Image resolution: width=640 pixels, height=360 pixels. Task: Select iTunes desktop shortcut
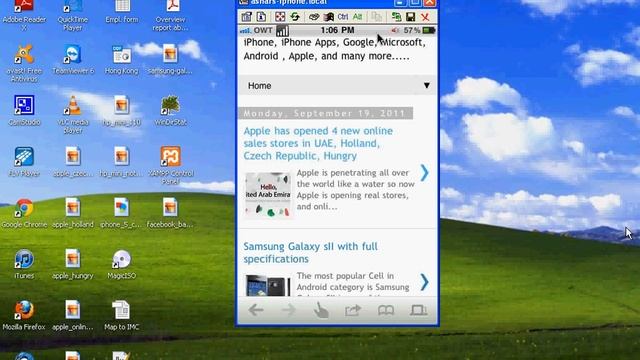tap(24, 264)
